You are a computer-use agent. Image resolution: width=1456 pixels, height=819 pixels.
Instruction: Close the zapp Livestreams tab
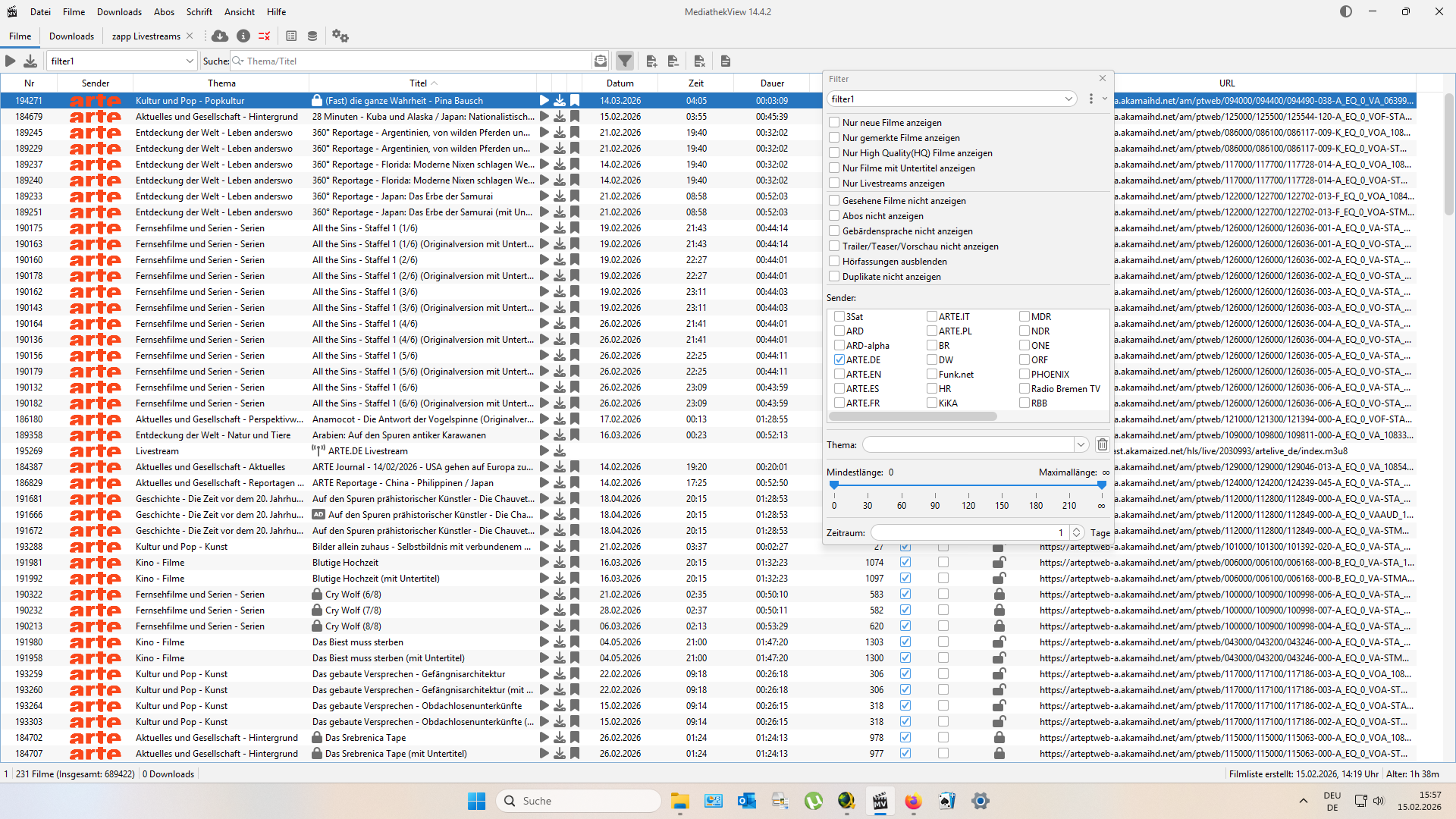[190, 36]
